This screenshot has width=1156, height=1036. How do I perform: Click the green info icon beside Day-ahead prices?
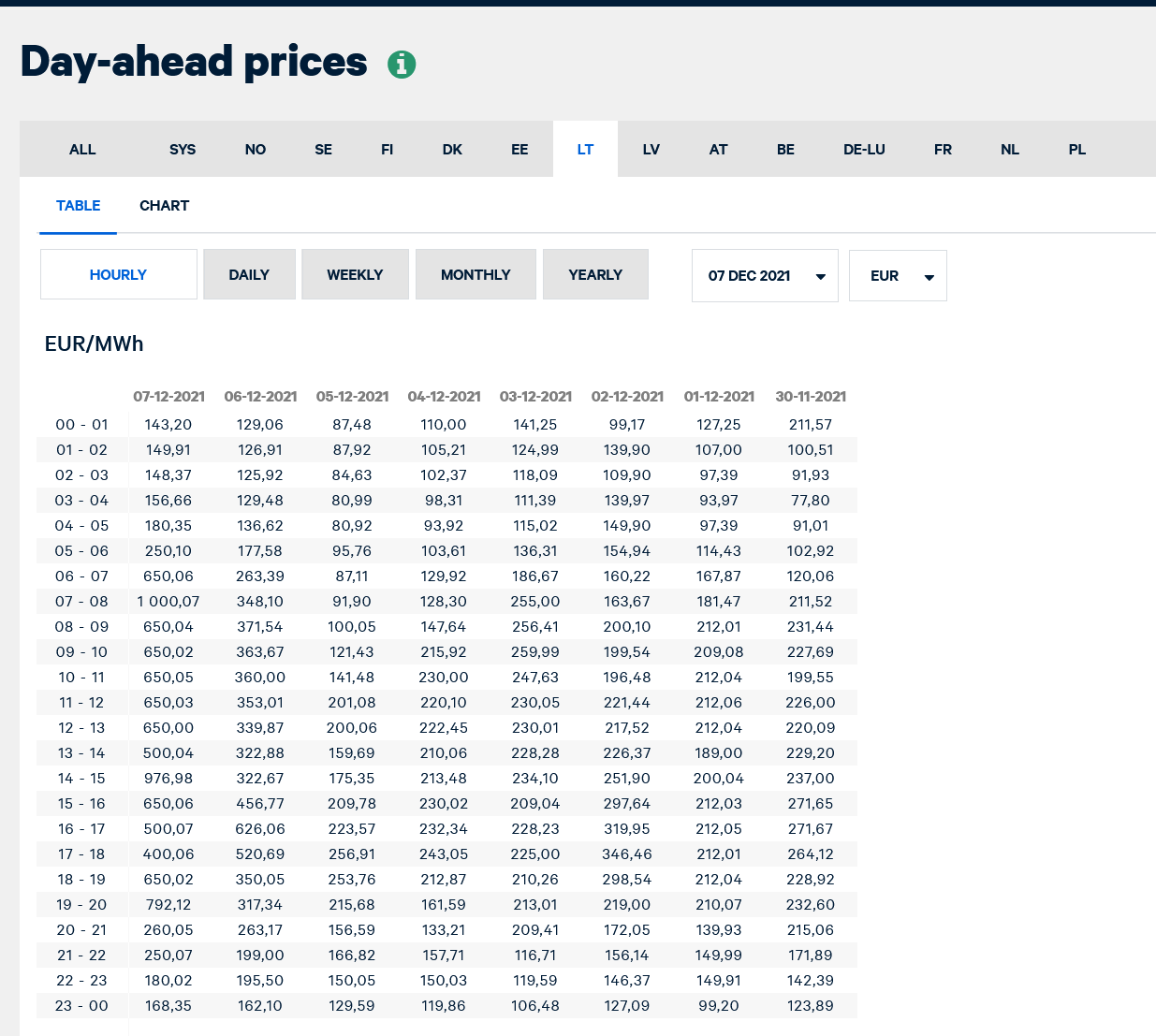tap(402, 65)
